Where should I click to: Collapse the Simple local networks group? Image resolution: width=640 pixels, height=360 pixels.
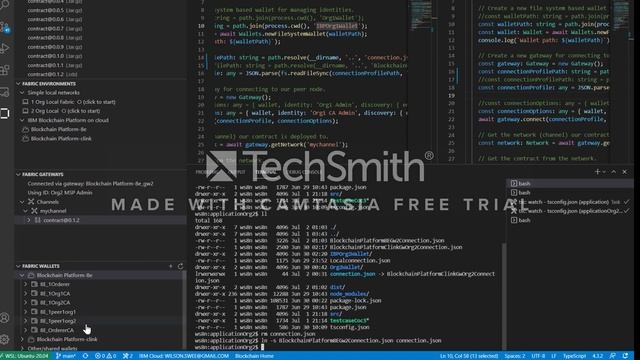pyautogui.click(x=22, y=93)
